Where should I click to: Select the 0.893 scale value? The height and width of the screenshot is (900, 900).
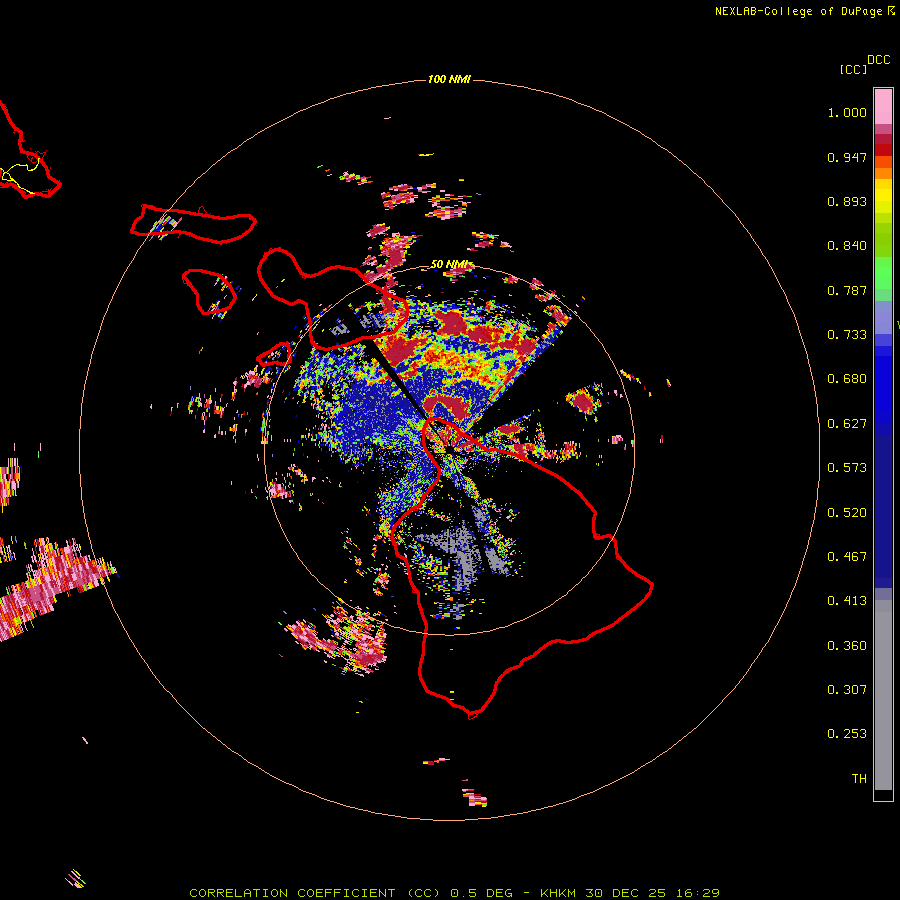(847, 201)
